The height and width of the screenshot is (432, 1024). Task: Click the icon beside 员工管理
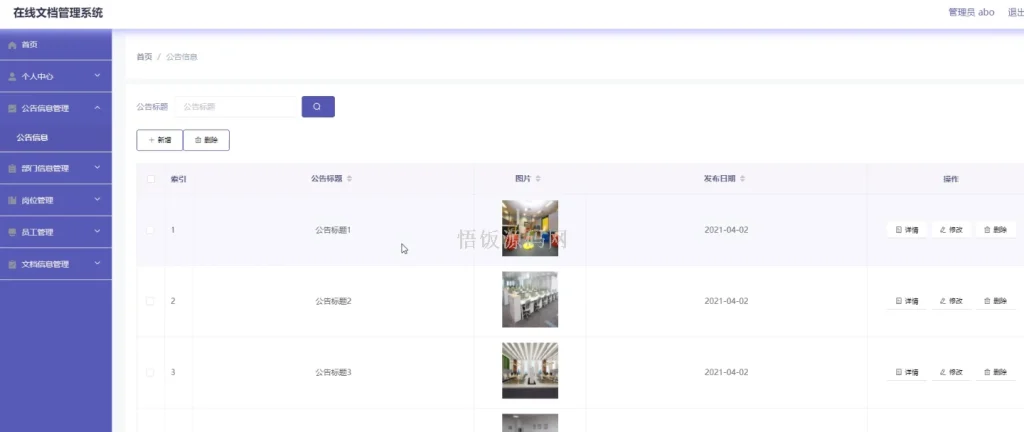click(12, 232)
